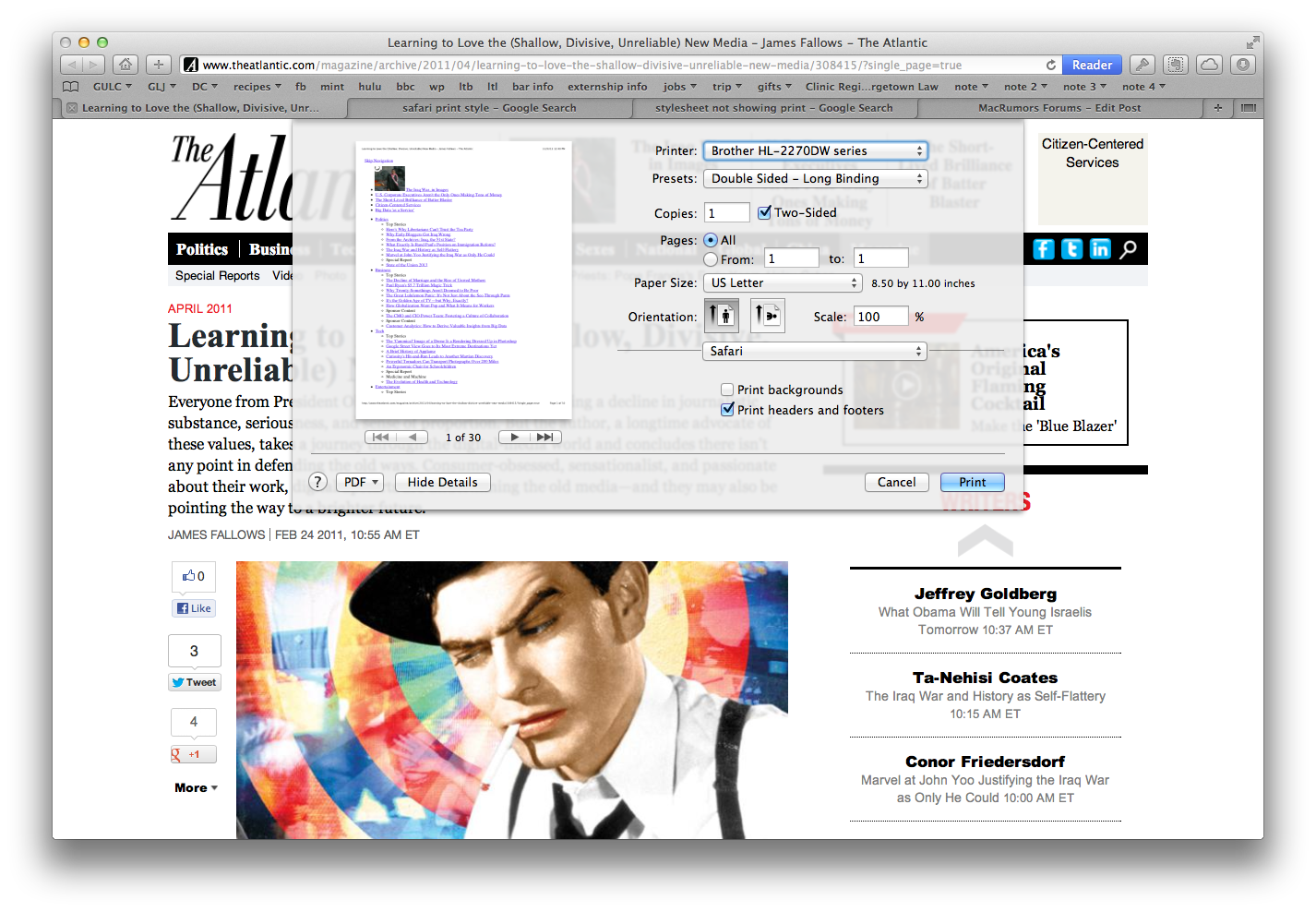This screenshot has height=912, width=1316.
Task: Select the All pages radio button
Action: (x=711, y=240)
